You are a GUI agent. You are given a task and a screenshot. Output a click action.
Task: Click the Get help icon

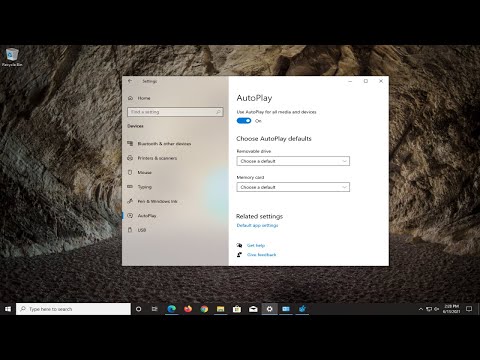coord(239,245)
